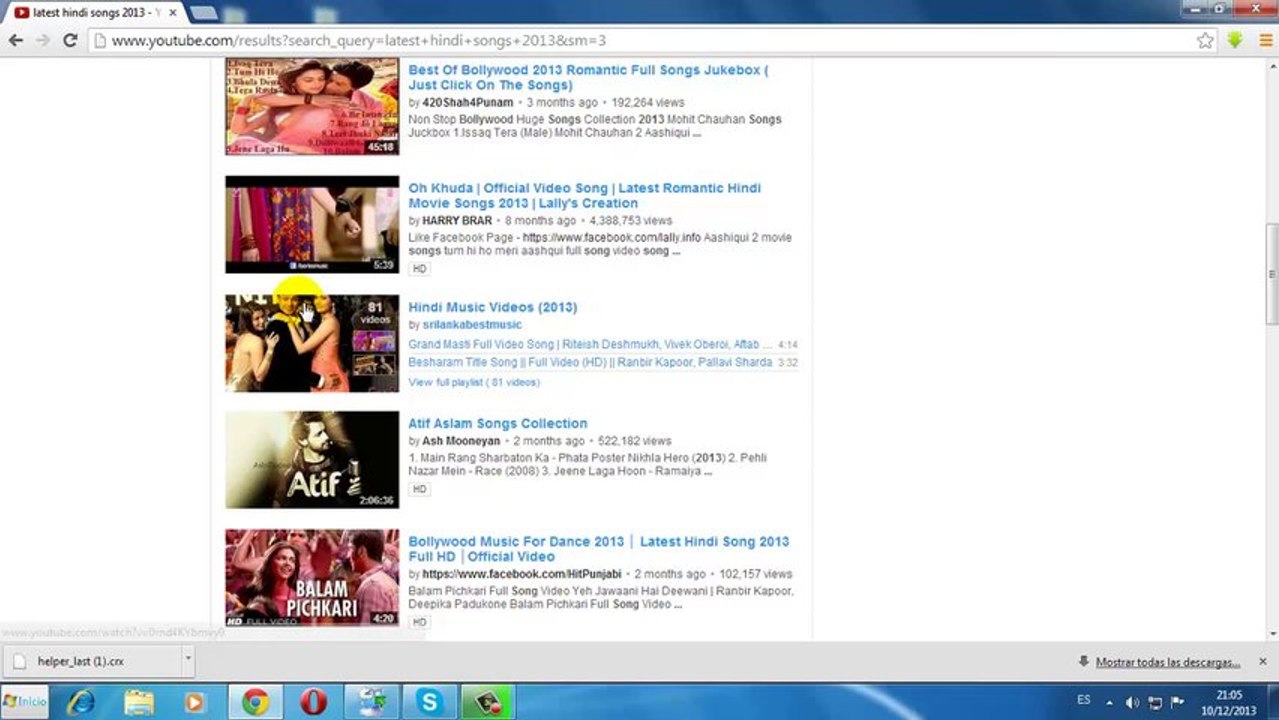The height and width of the screenshot is (720, 1279).
Task: Click the 81 videos playlist thumbnail
Action: click(312, 342)
